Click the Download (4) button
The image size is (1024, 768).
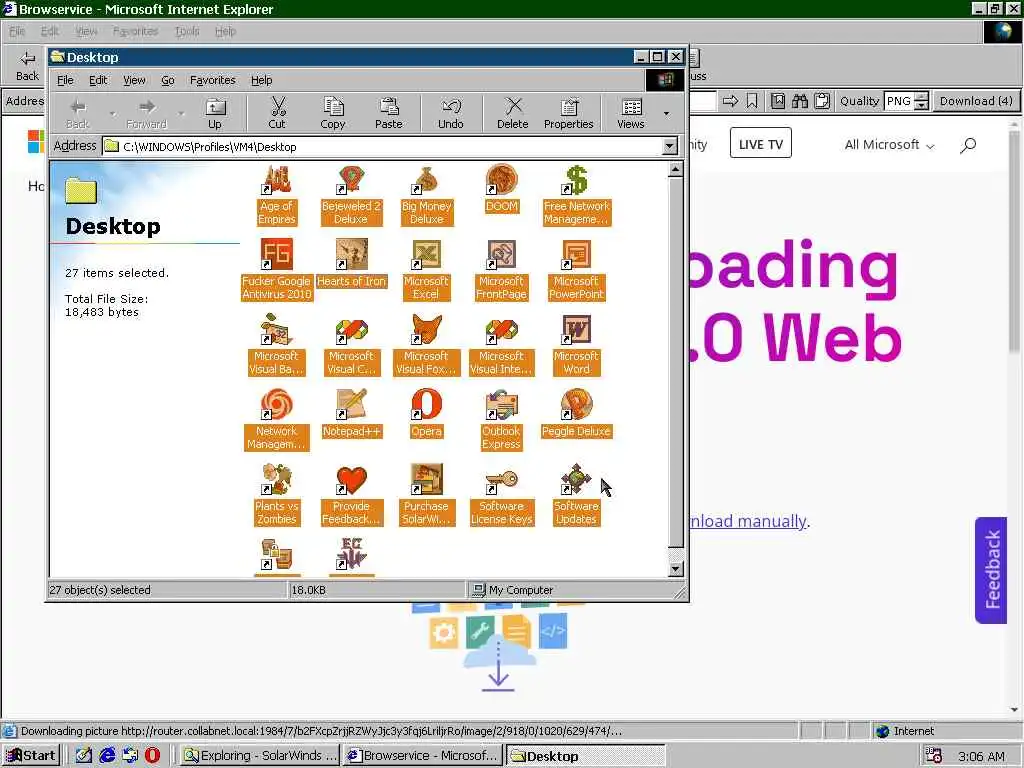[976, 101]
